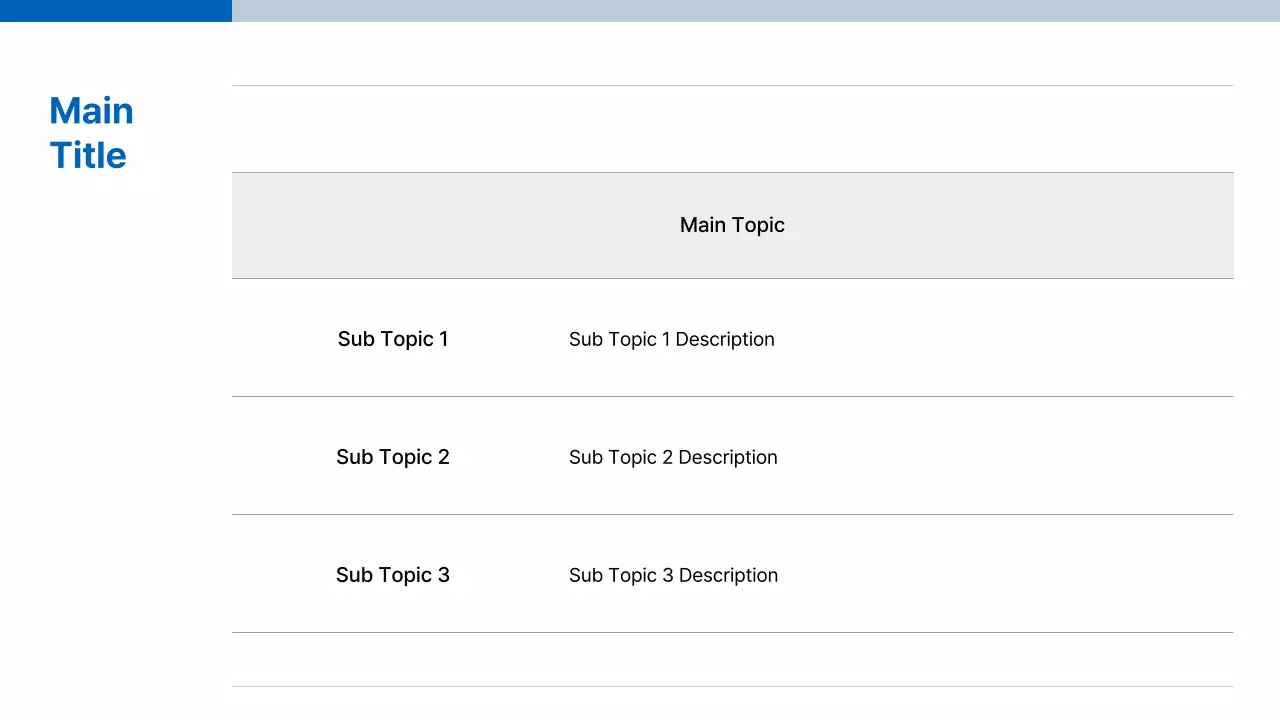Viewport: 1280px width, 720px height.
Task: Click the word "Title" in the blue title
Action: (x=88, y=156)
